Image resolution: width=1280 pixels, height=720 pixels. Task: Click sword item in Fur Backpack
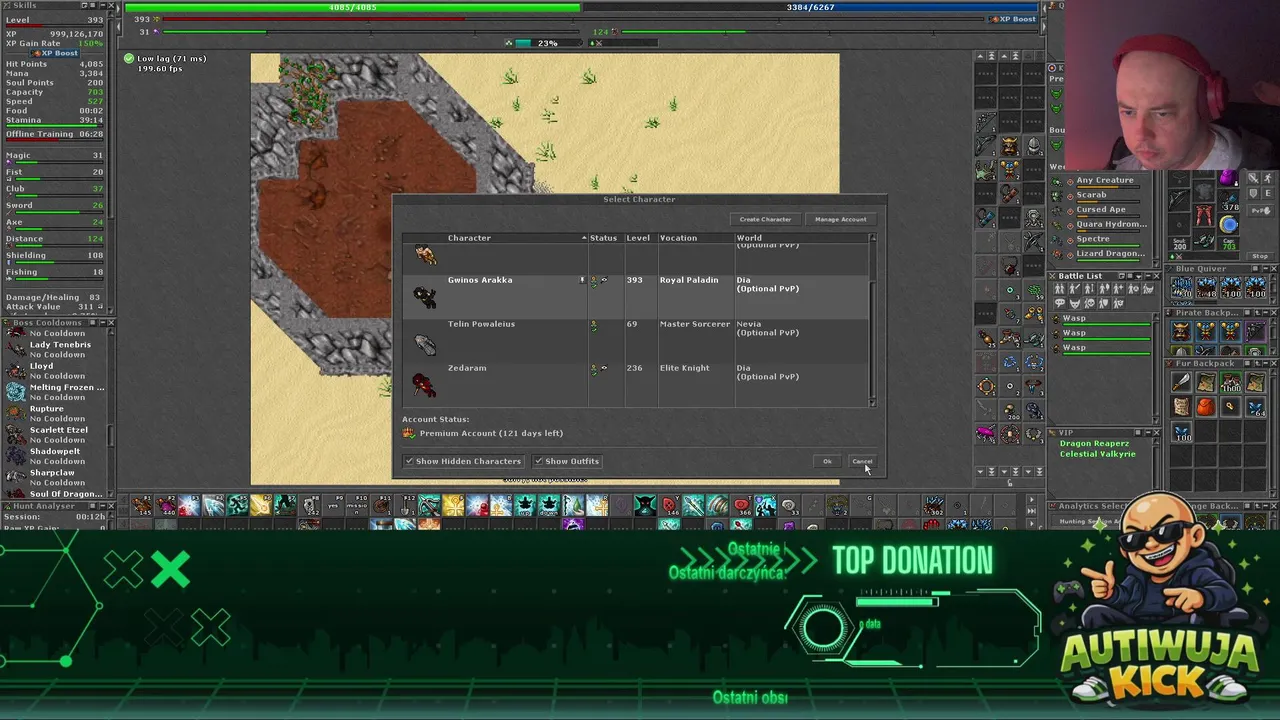pyautogui.click(x=1182, y=383)
